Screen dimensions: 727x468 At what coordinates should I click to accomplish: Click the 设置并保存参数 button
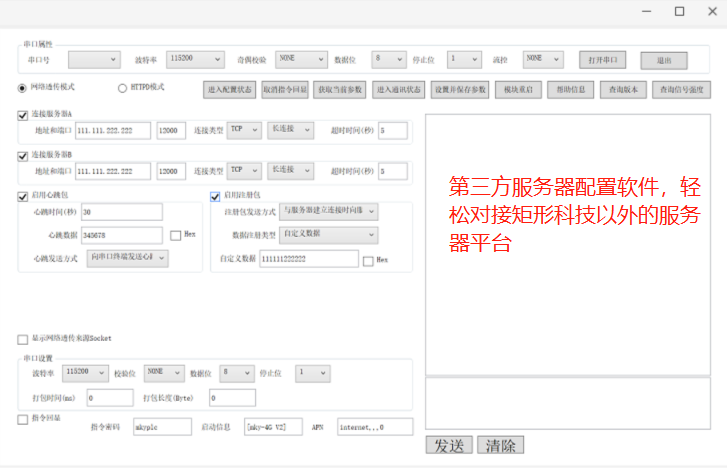tap(460, 89)
